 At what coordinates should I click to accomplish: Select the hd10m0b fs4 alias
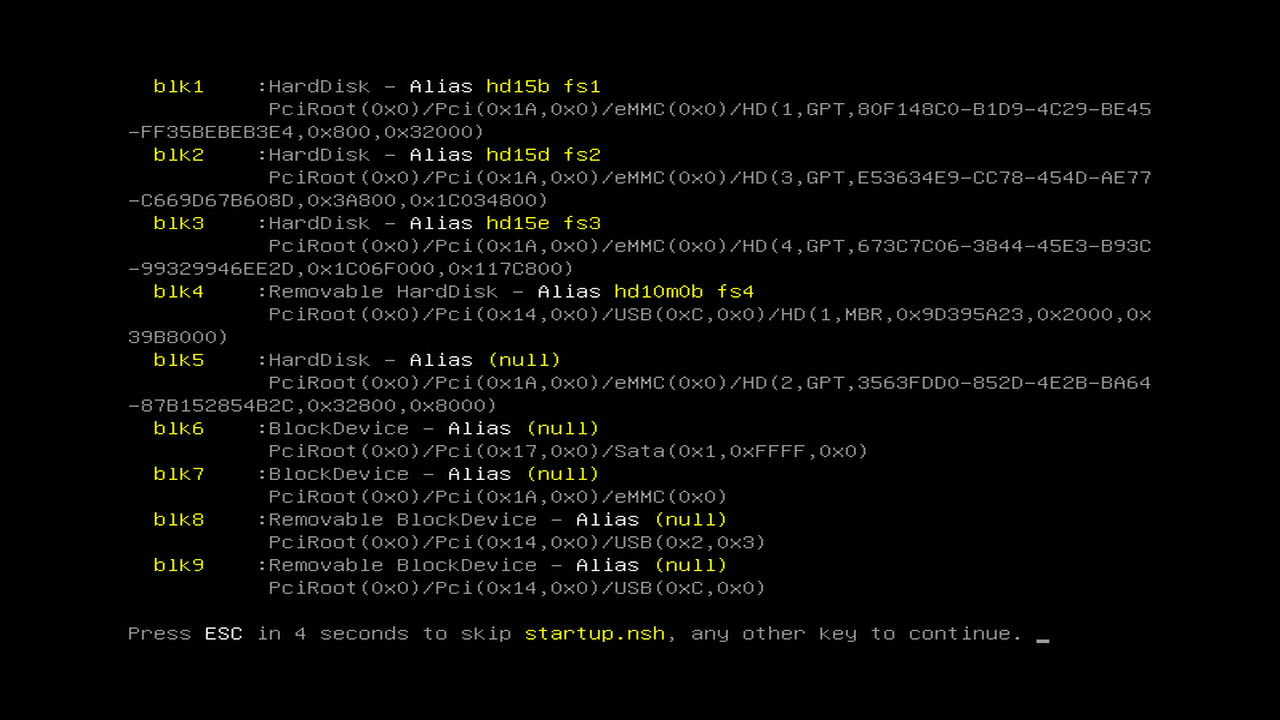(684, 291)
